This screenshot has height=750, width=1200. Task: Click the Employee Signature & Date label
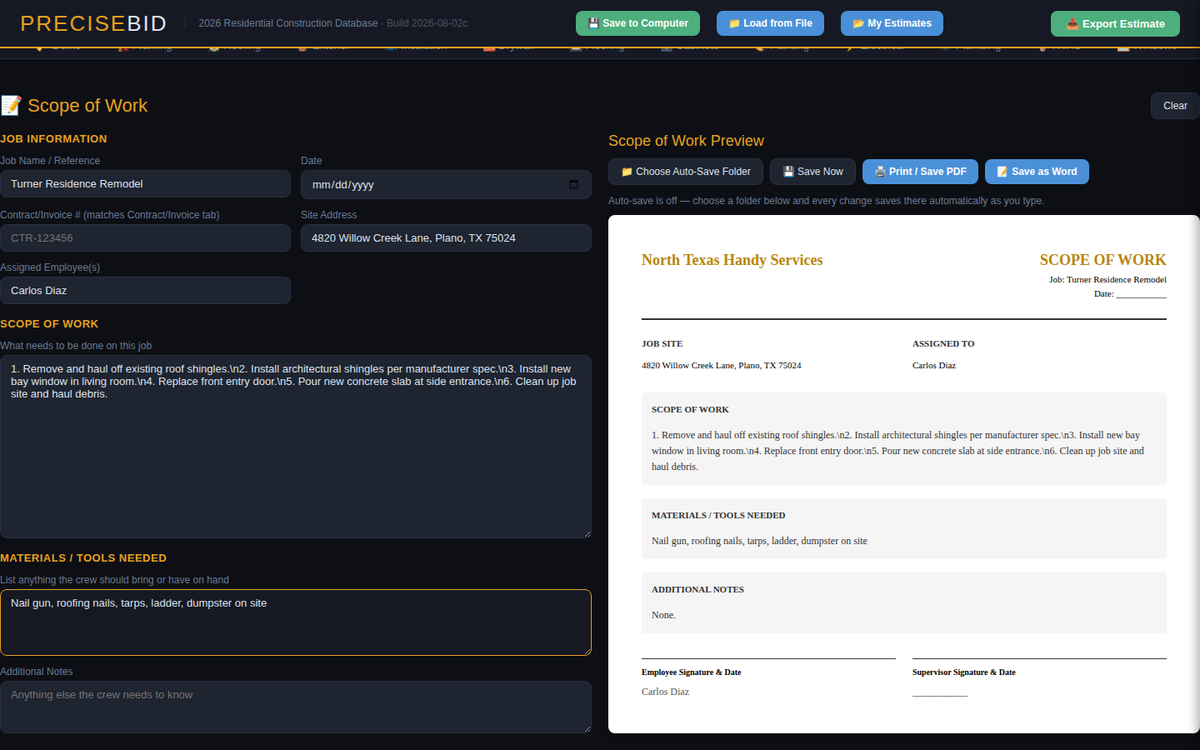(x=691, y=673)
